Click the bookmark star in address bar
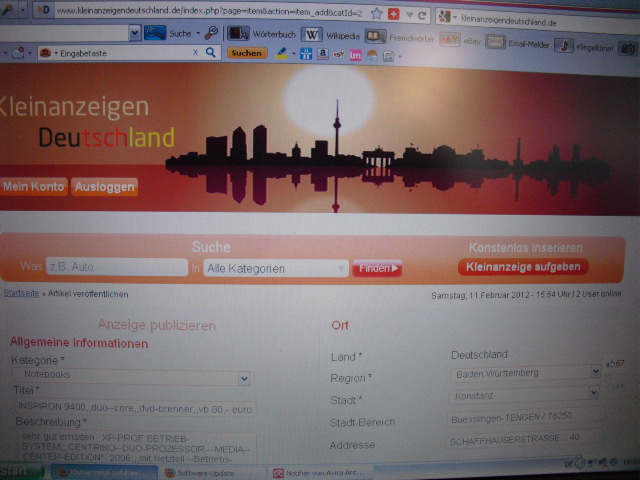 tap(376, 14)
